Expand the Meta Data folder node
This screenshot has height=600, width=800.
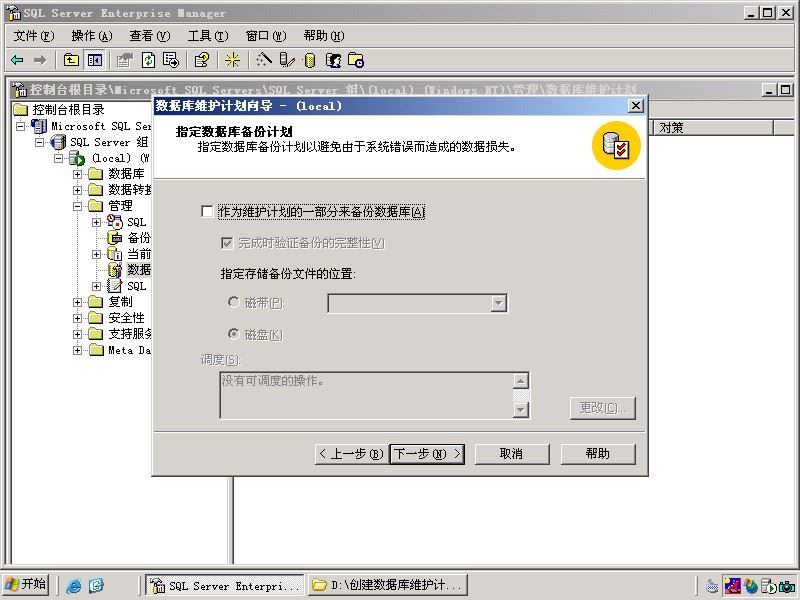78,350
